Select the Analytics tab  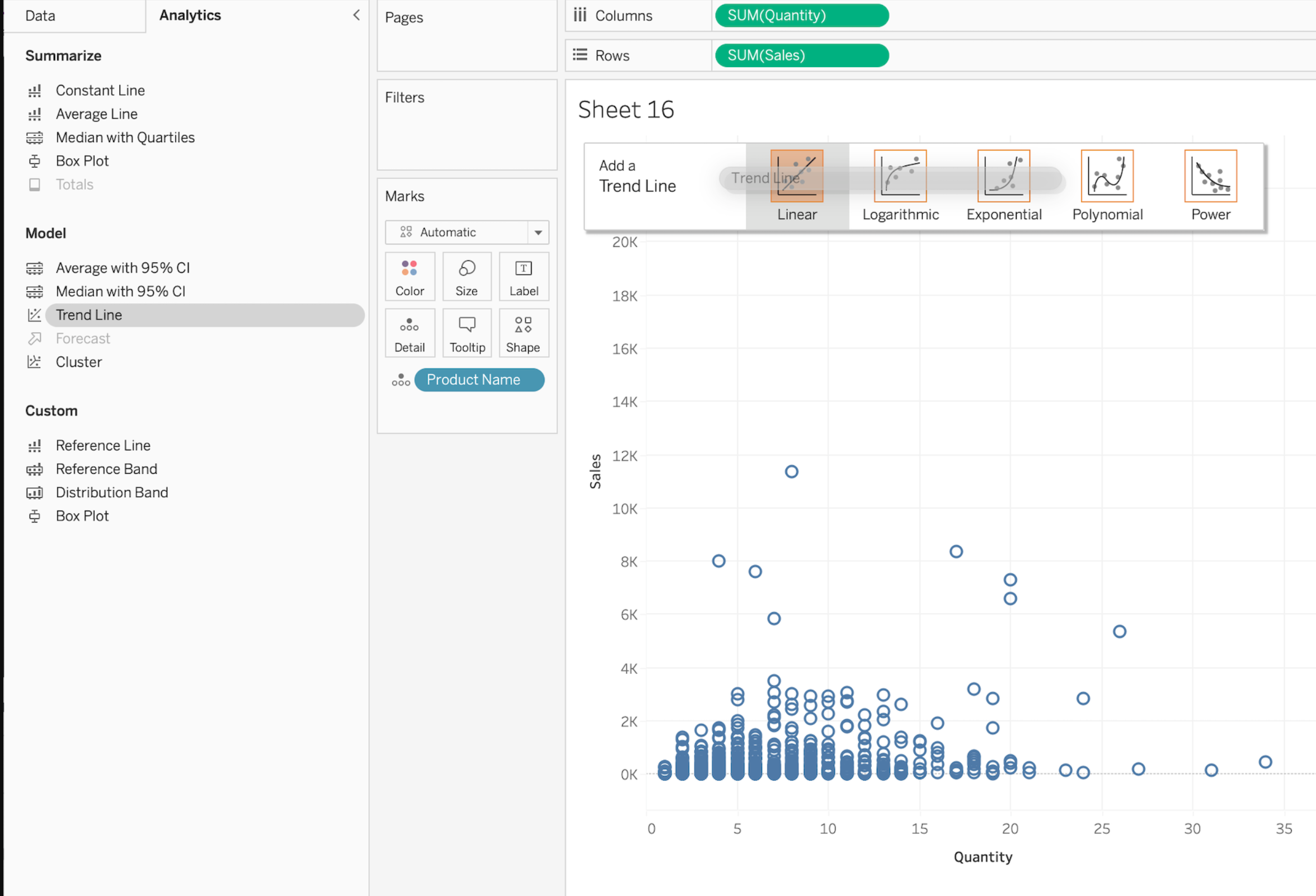(x=190, y=15)
